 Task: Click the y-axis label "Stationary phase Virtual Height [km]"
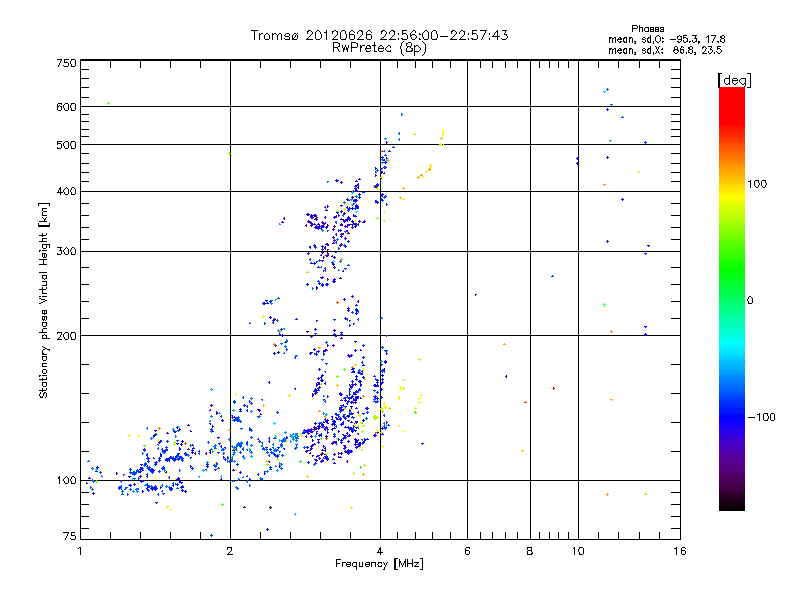coord(43,301)
